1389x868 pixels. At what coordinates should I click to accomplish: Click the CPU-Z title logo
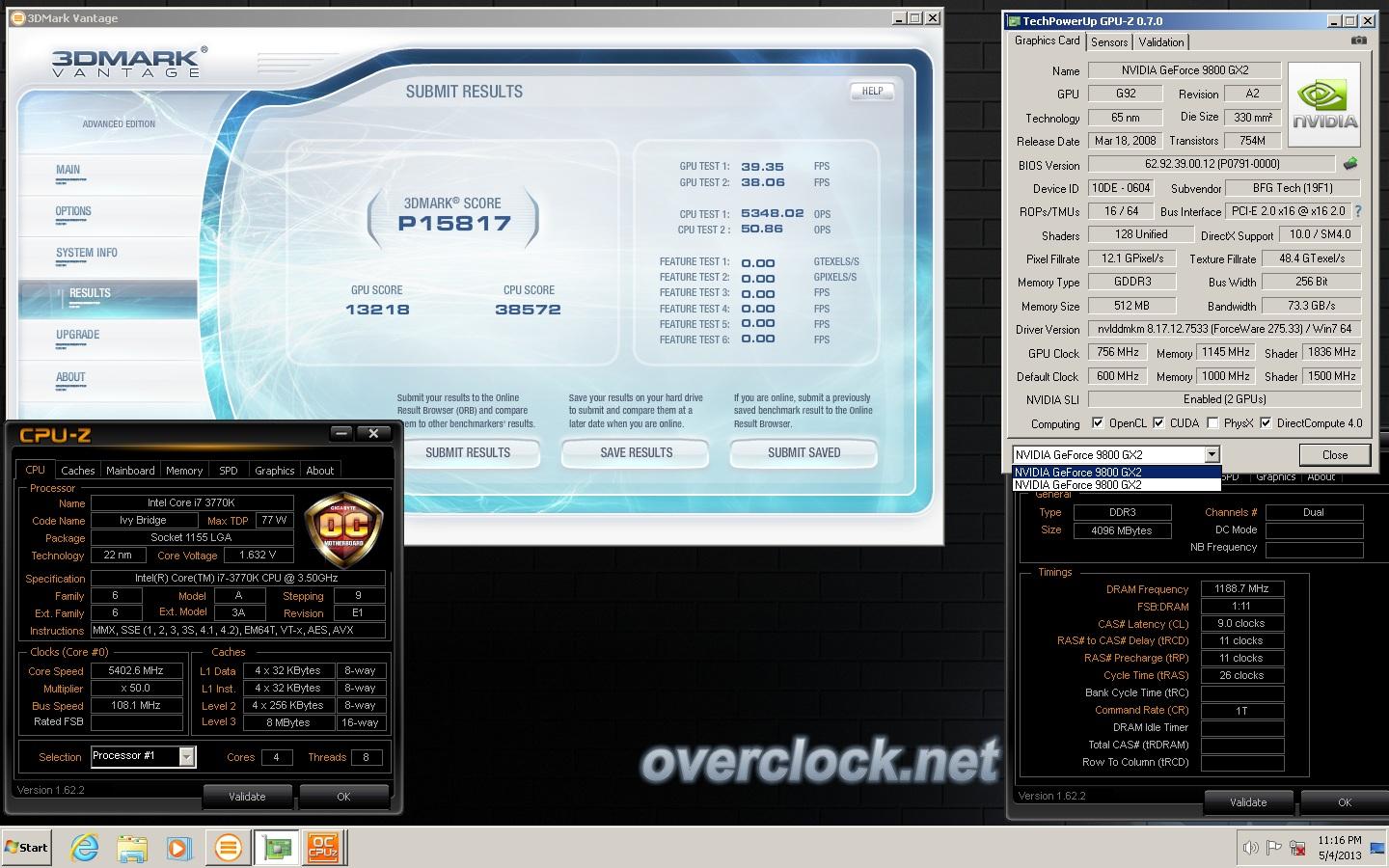click(x=55, y=435)
